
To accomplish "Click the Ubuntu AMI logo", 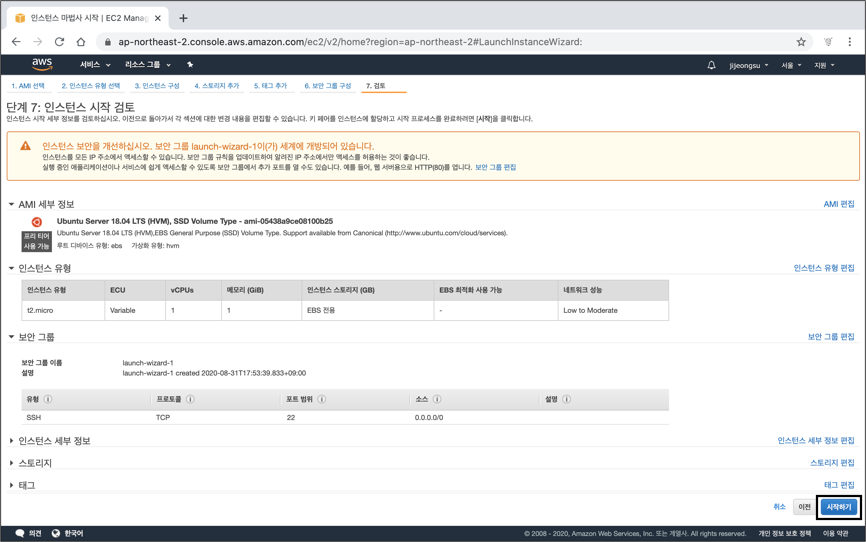I will point(37,222).
